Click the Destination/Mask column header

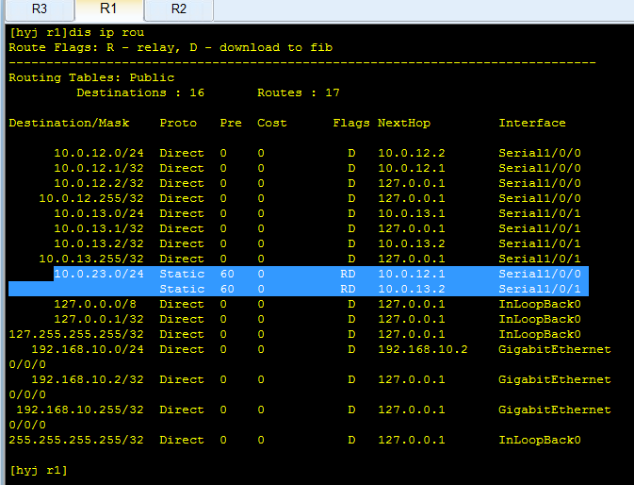point(69,123)
